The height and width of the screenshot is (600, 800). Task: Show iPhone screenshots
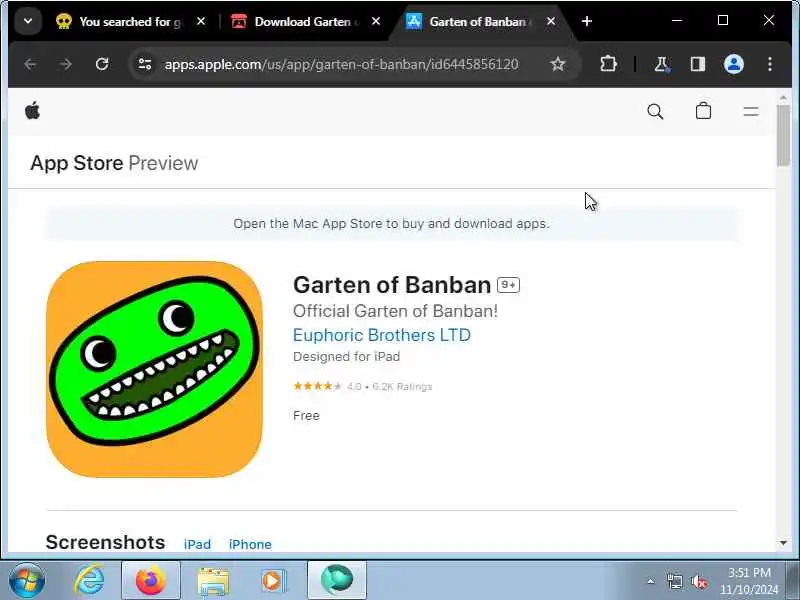[250, 544]
